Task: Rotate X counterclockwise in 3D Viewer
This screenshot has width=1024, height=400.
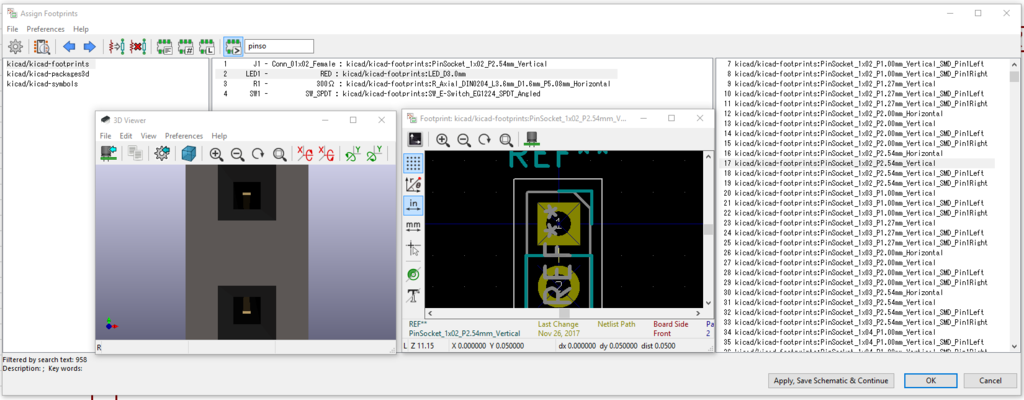Action: click(x=326, y=154)
